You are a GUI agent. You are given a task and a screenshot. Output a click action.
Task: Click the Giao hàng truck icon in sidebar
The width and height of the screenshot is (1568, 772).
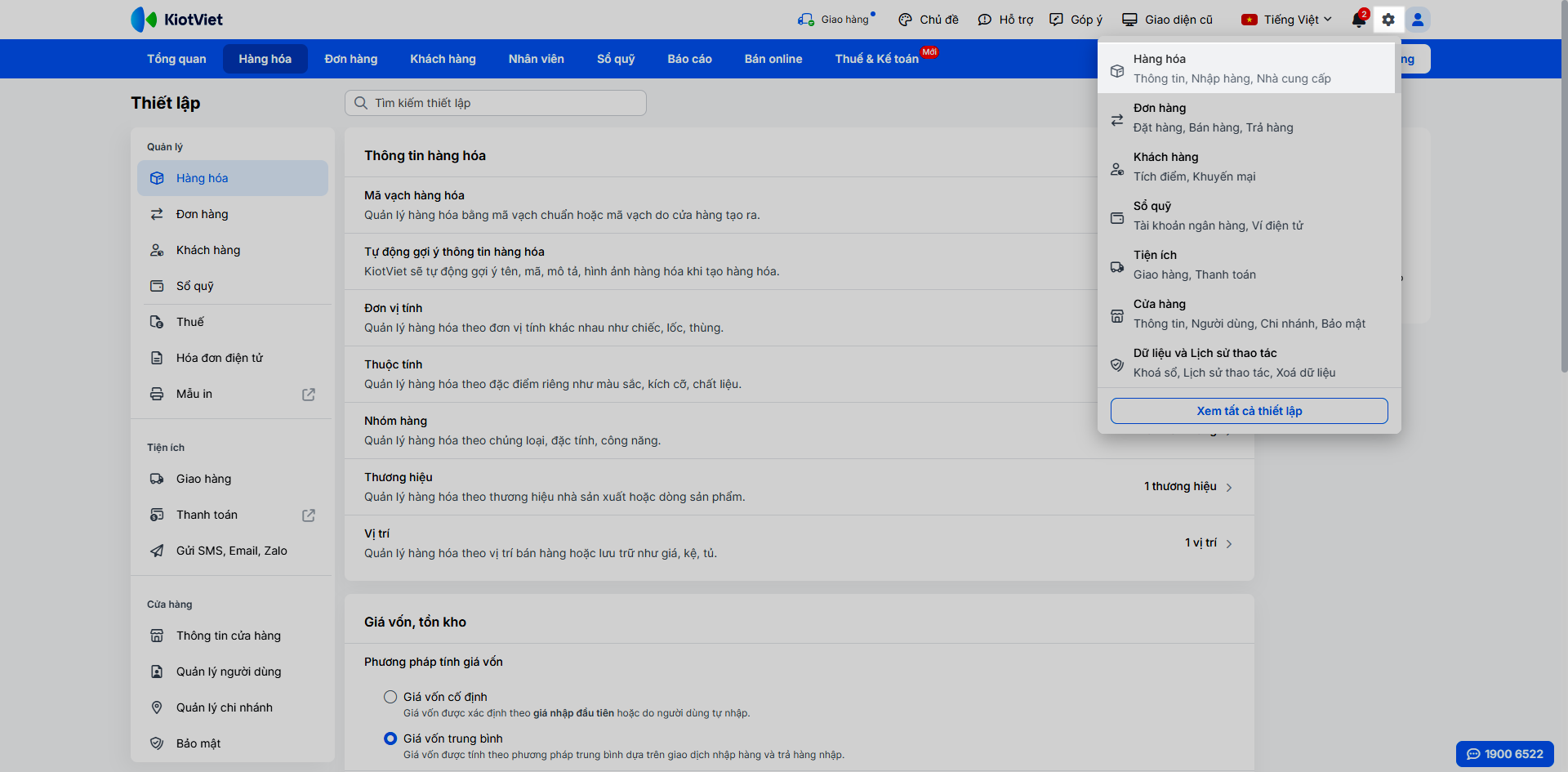pyautogui.click(x=157, y=479)
